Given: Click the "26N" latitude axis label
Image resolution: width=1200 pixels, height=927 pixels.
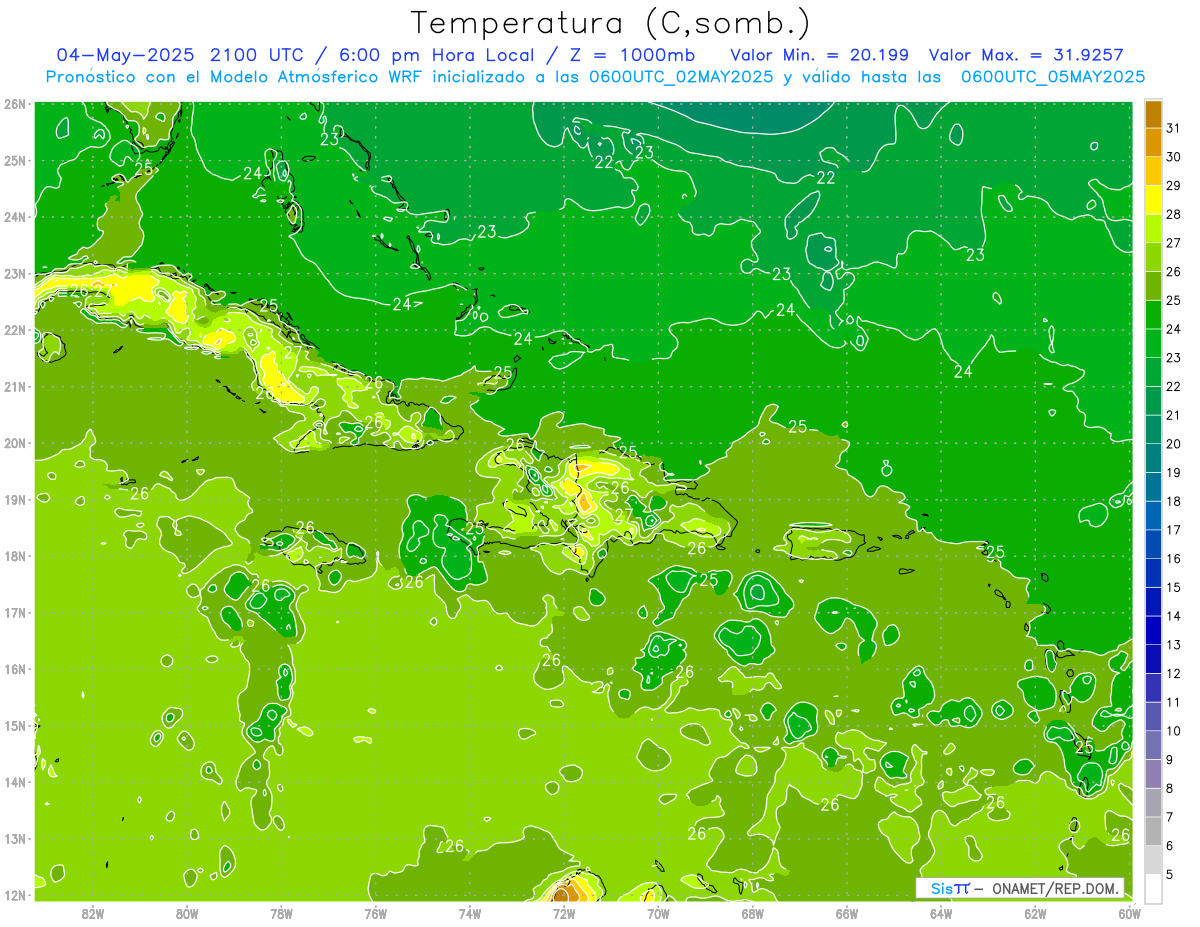Looking at the screenshot, I should [x=16, y=104].
